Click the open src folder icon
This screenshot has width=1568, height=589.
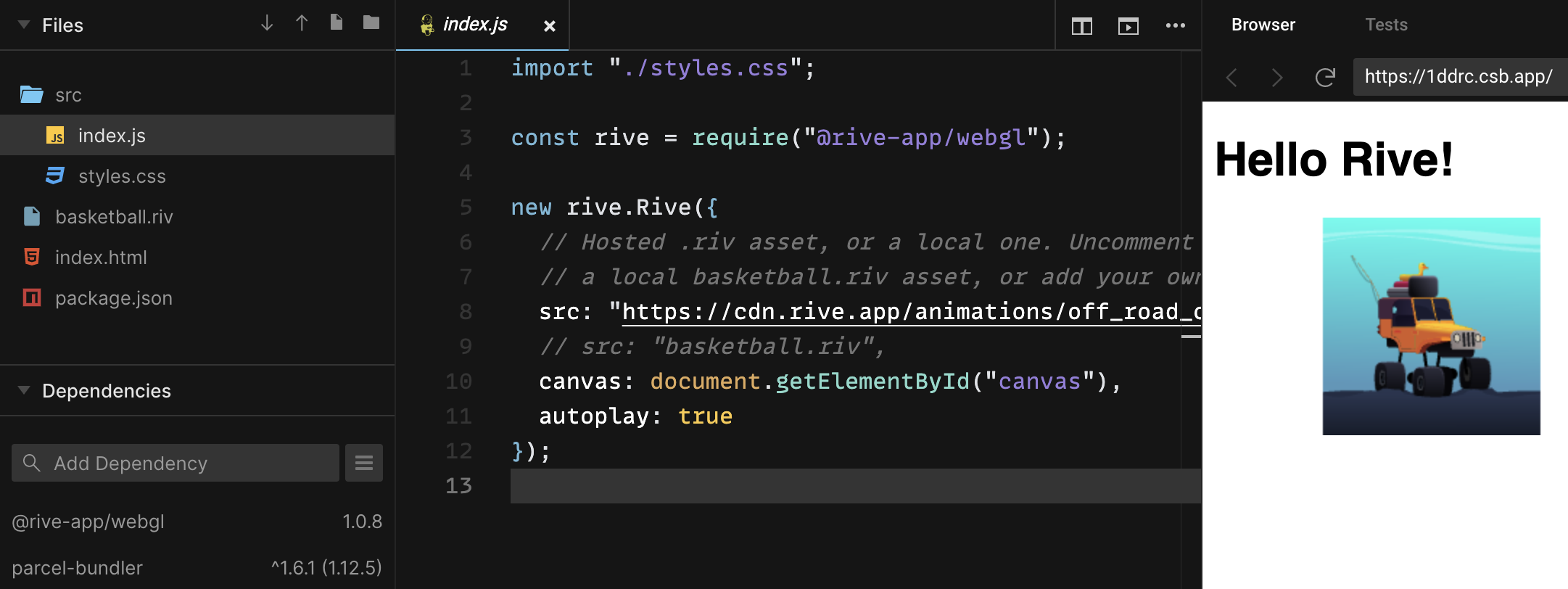click(x=31, y=95)
